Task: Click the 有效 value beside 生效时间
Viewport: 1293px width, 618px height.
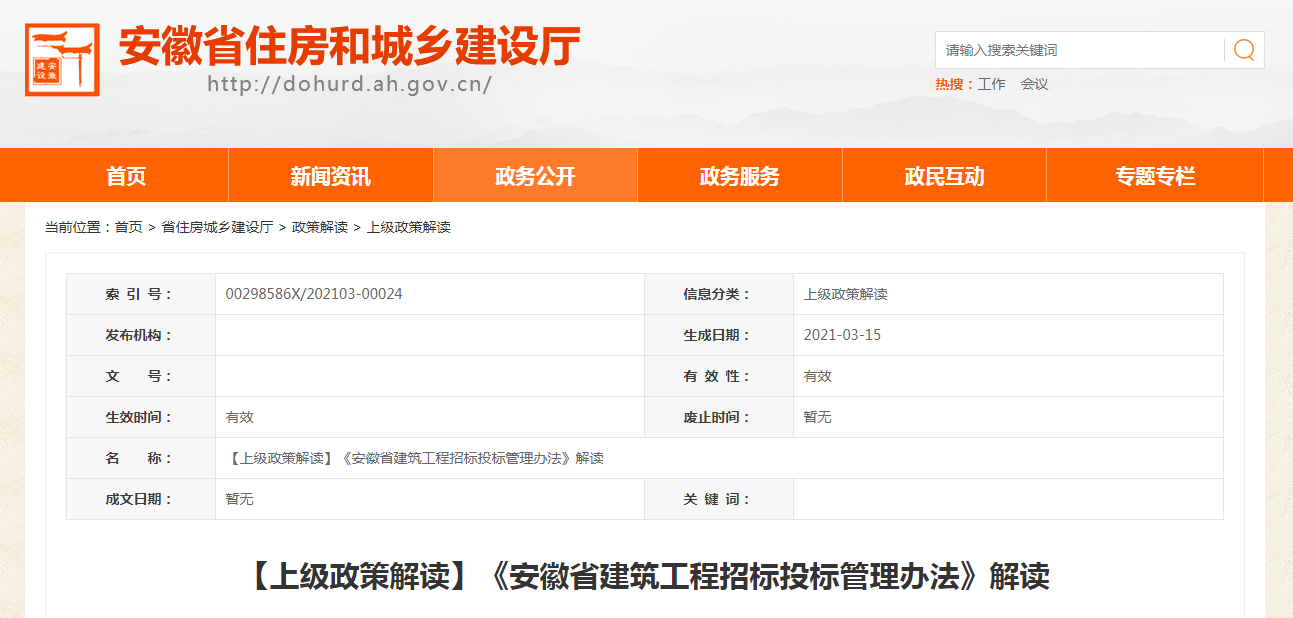Action: click(x=240, y=417)
